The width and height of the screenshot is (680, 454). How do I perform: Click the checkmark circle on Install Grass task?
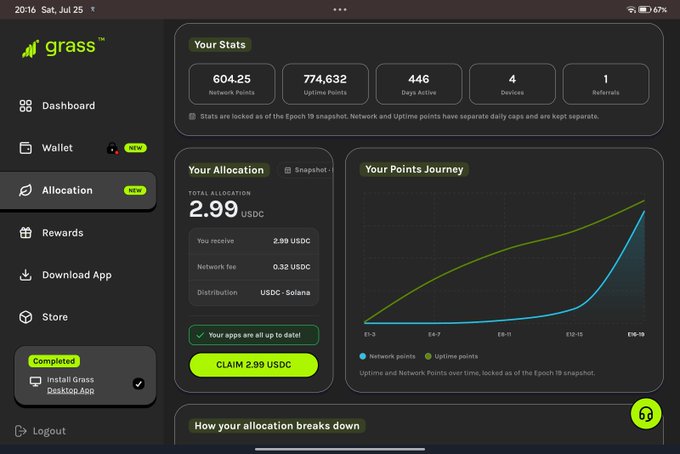pos(138,384)
